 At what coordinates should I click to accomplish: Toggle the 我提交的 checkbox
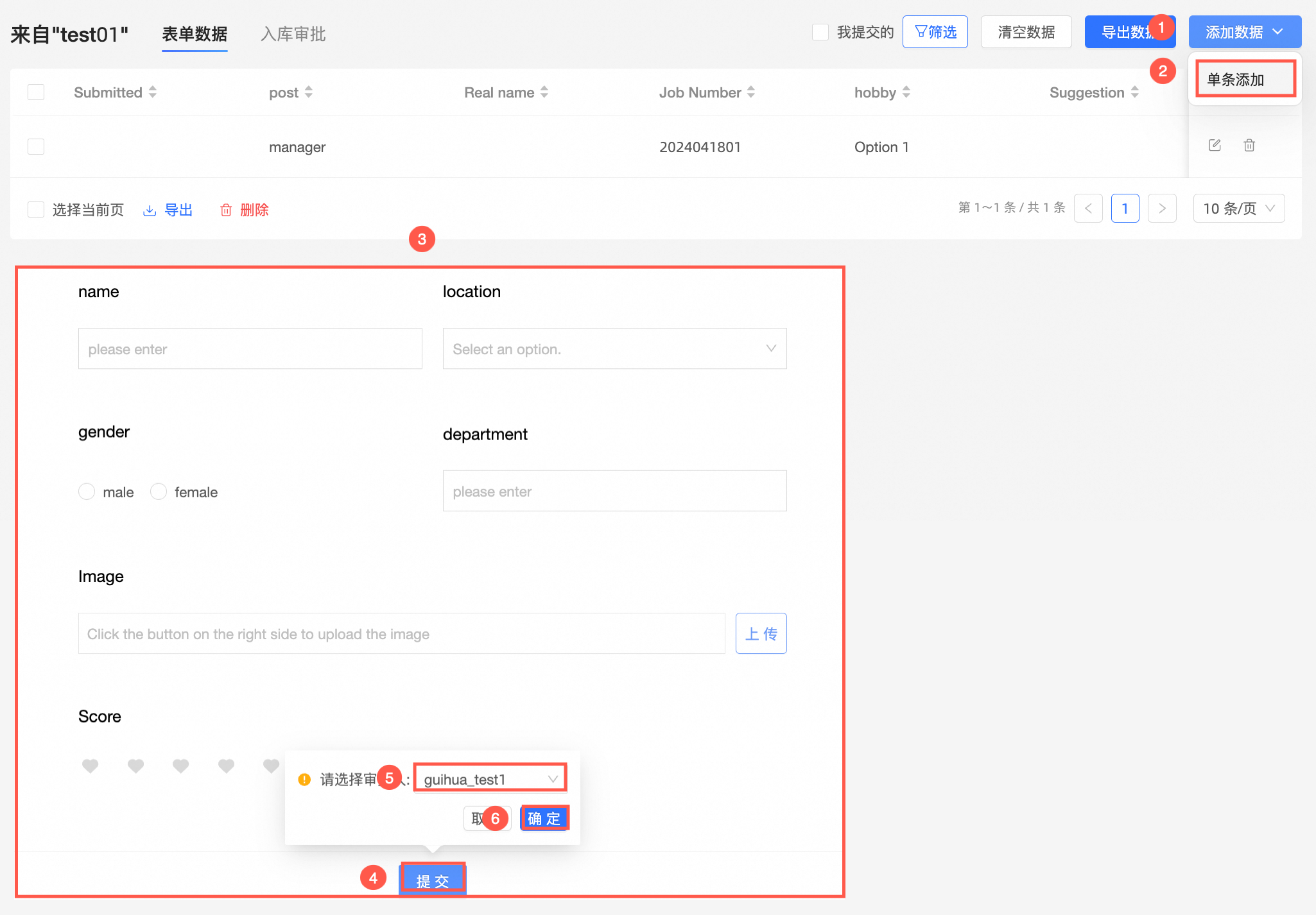click(820, 32)
